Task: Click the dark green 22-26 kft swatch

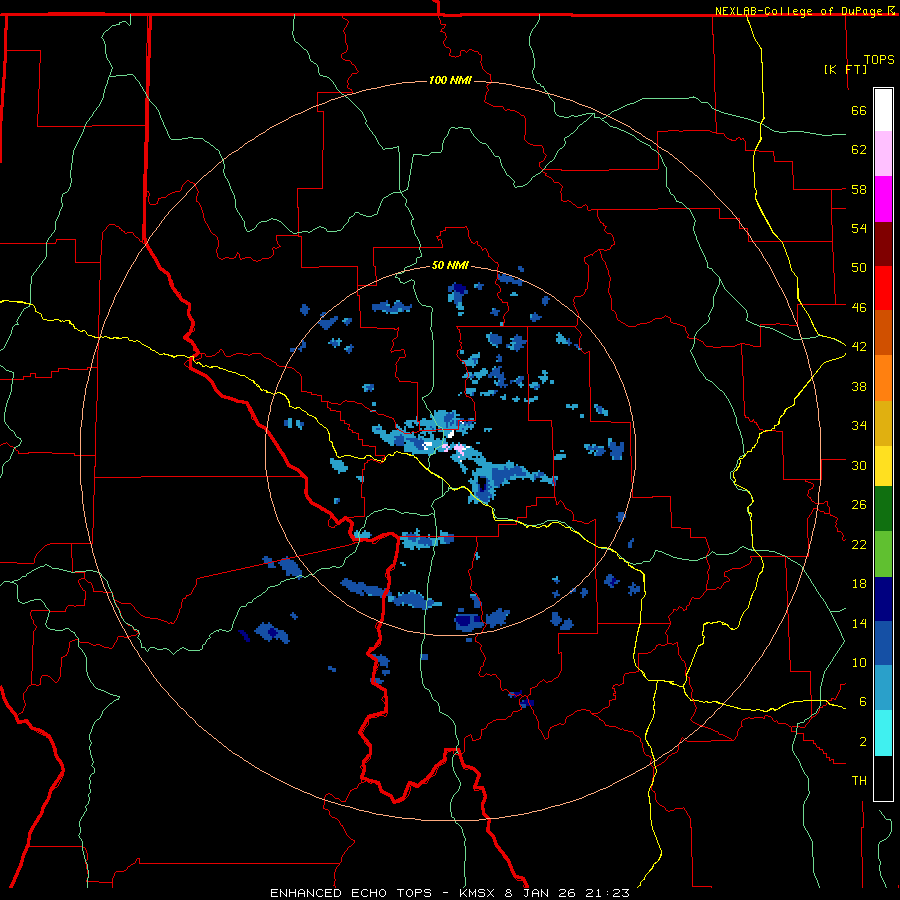Action: [883, 509]
